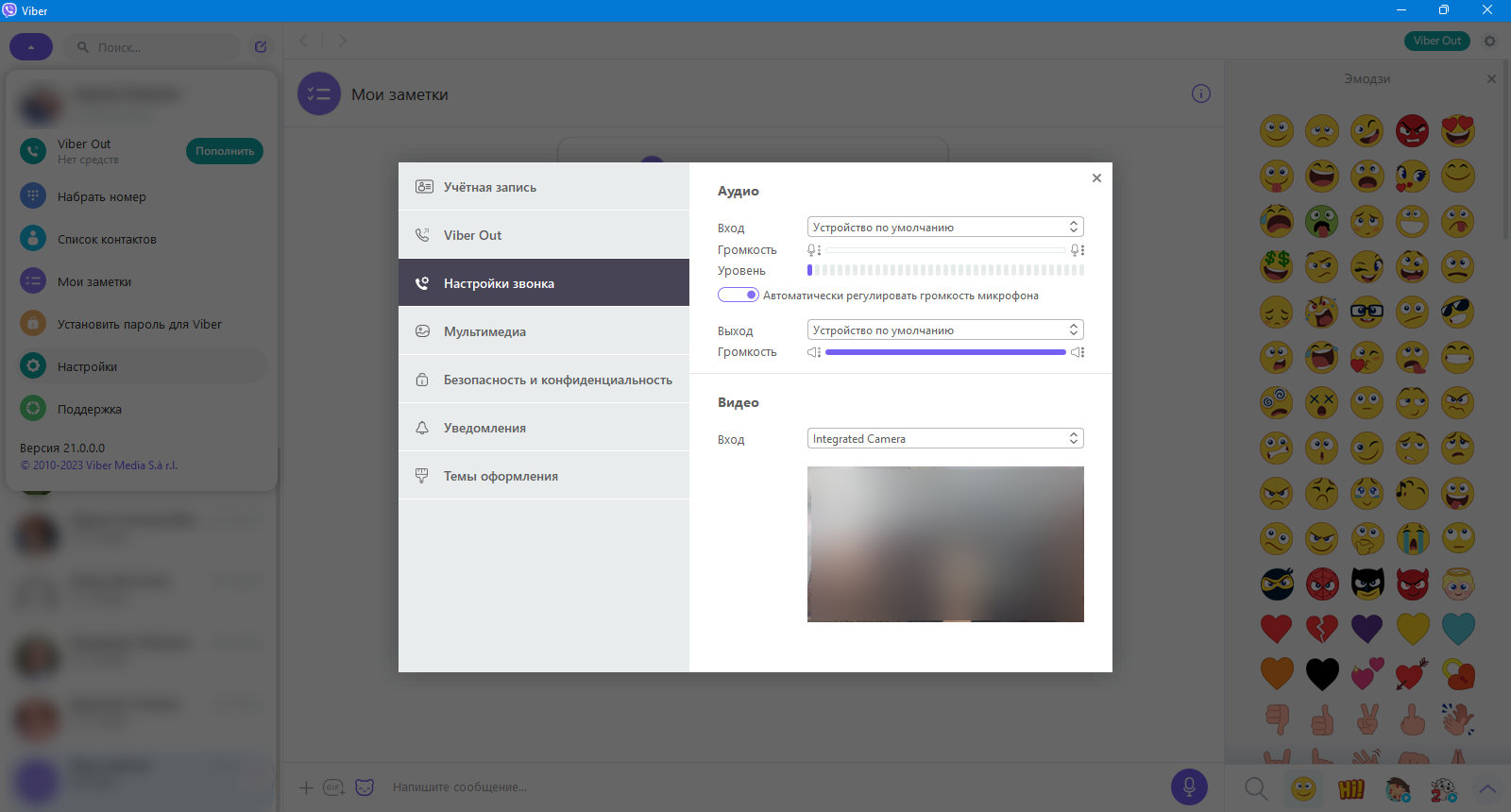Click the plus attach icon
Image resolution: width=1511 pixels, height=812 pixels.
[x=306, y=787]
